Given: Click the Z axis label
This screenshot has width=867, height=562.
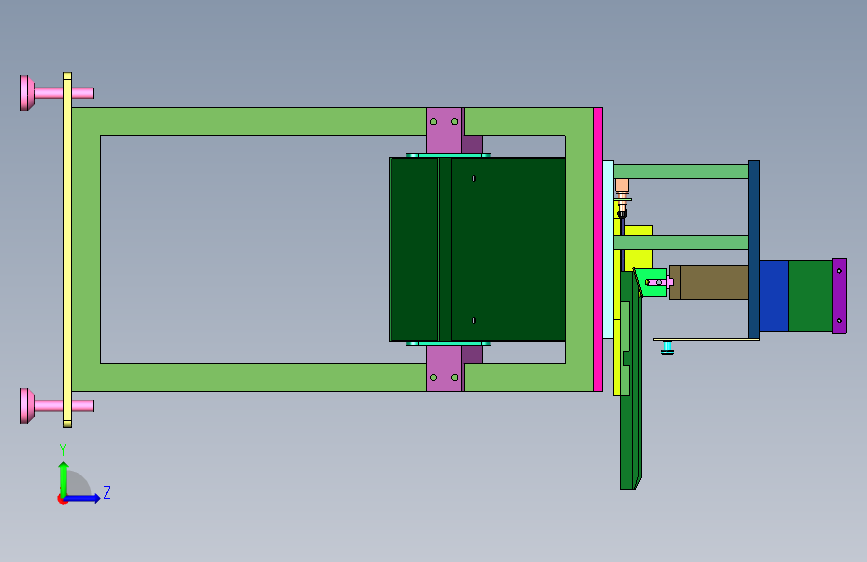Looking at the screenshot, I should pos(107,492).
